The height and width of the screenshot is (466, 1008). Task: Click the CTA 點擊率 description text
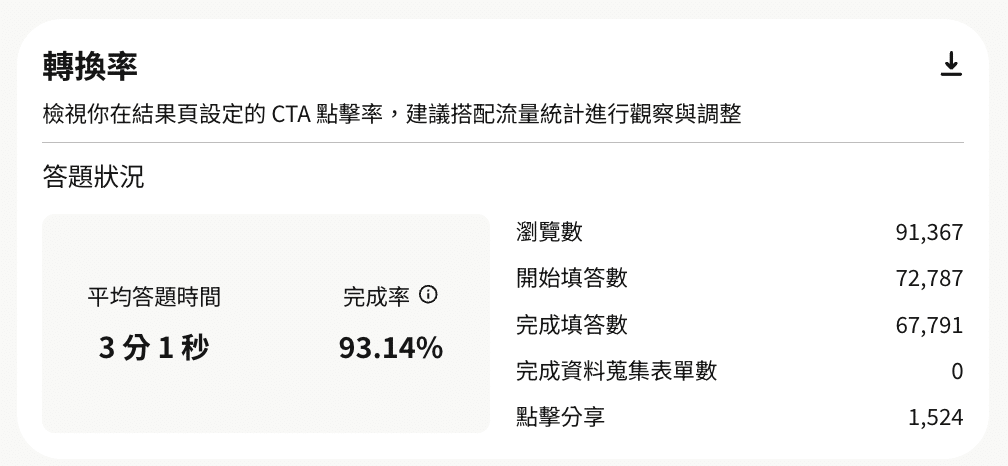tap(392, 114)
